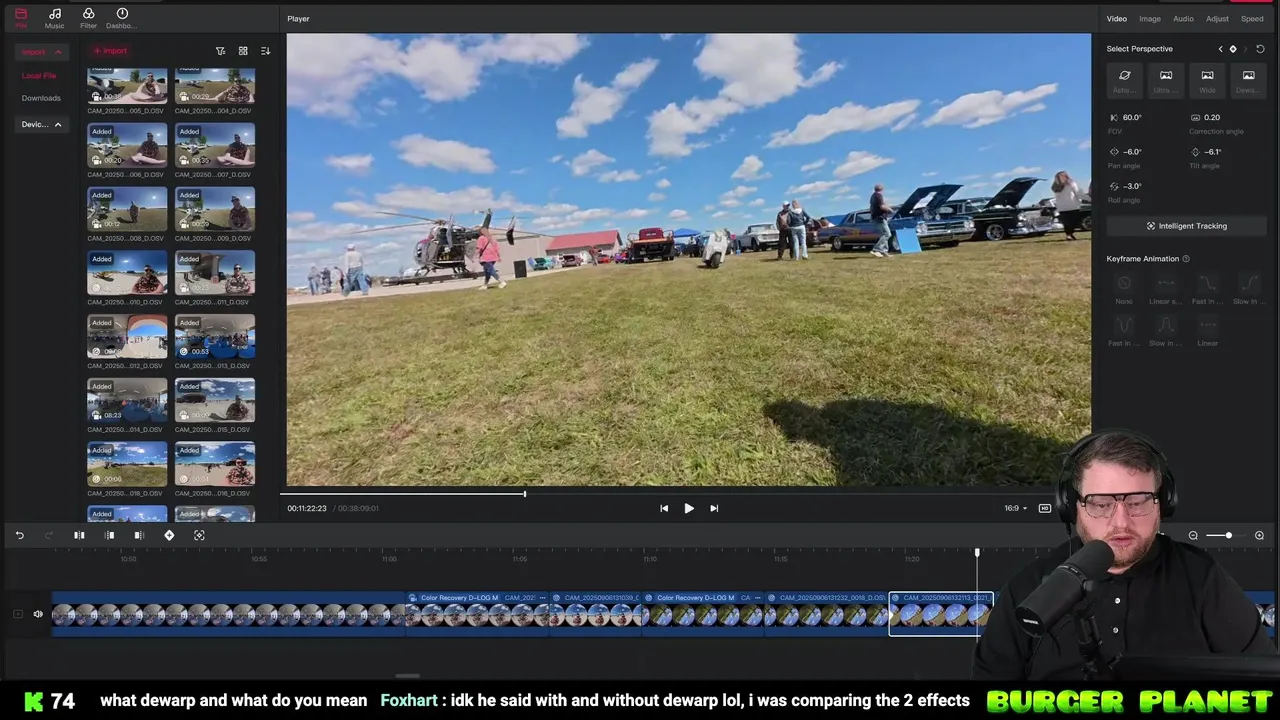Image resolution: width=1280 pixels, height=720 pixels.
Task: Edit the FOV value 60.0°
Action: [x=1132, y=117]
